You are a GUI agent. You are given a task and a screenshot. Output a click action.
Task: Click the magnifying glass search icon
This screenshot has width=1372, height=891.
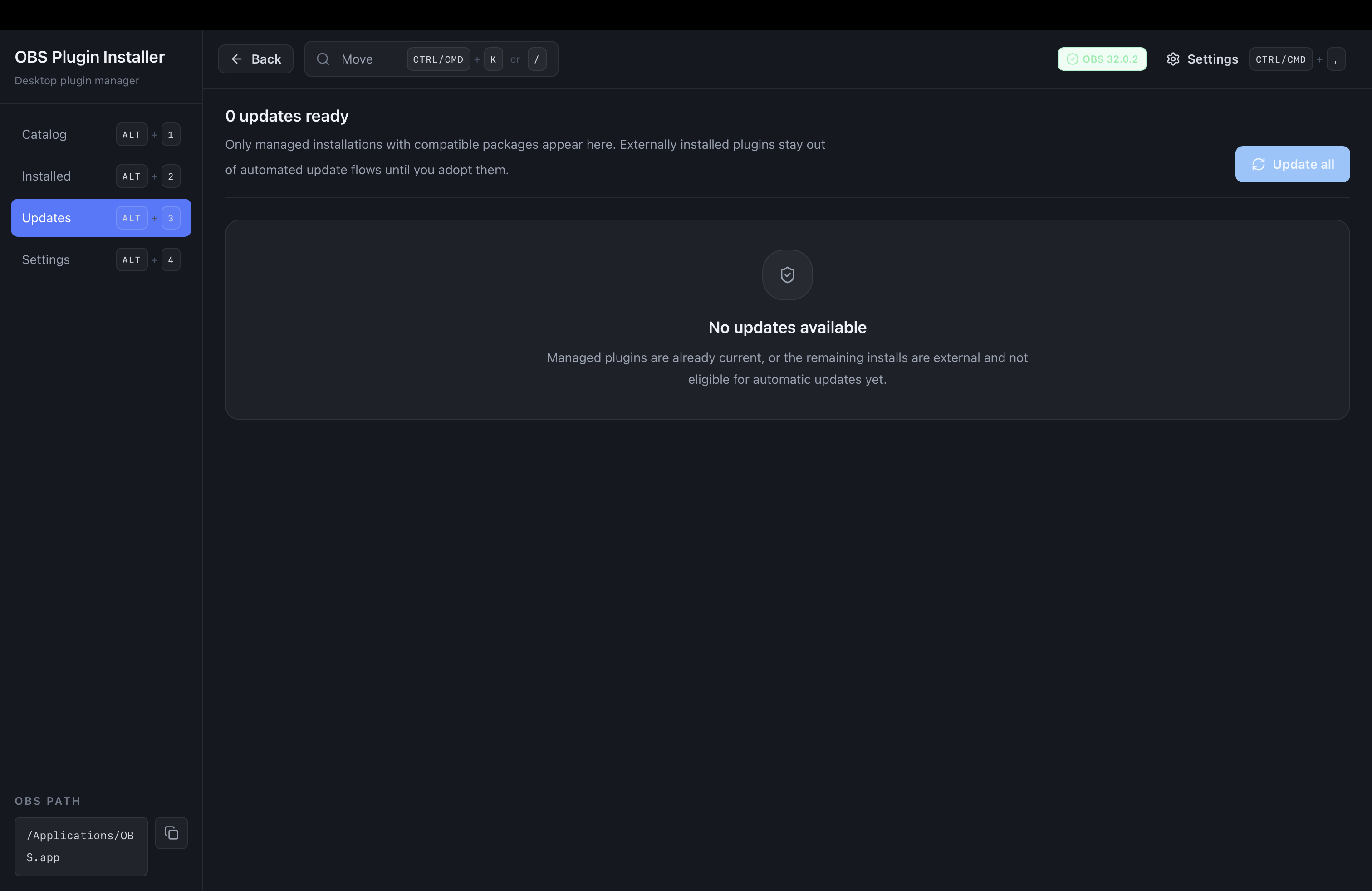[x=323, y=59]
